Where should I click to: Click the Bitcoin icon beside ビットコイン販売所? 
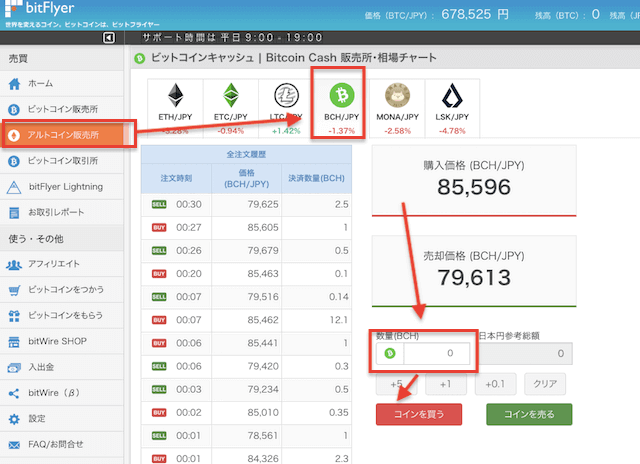(x=14, y=109)
